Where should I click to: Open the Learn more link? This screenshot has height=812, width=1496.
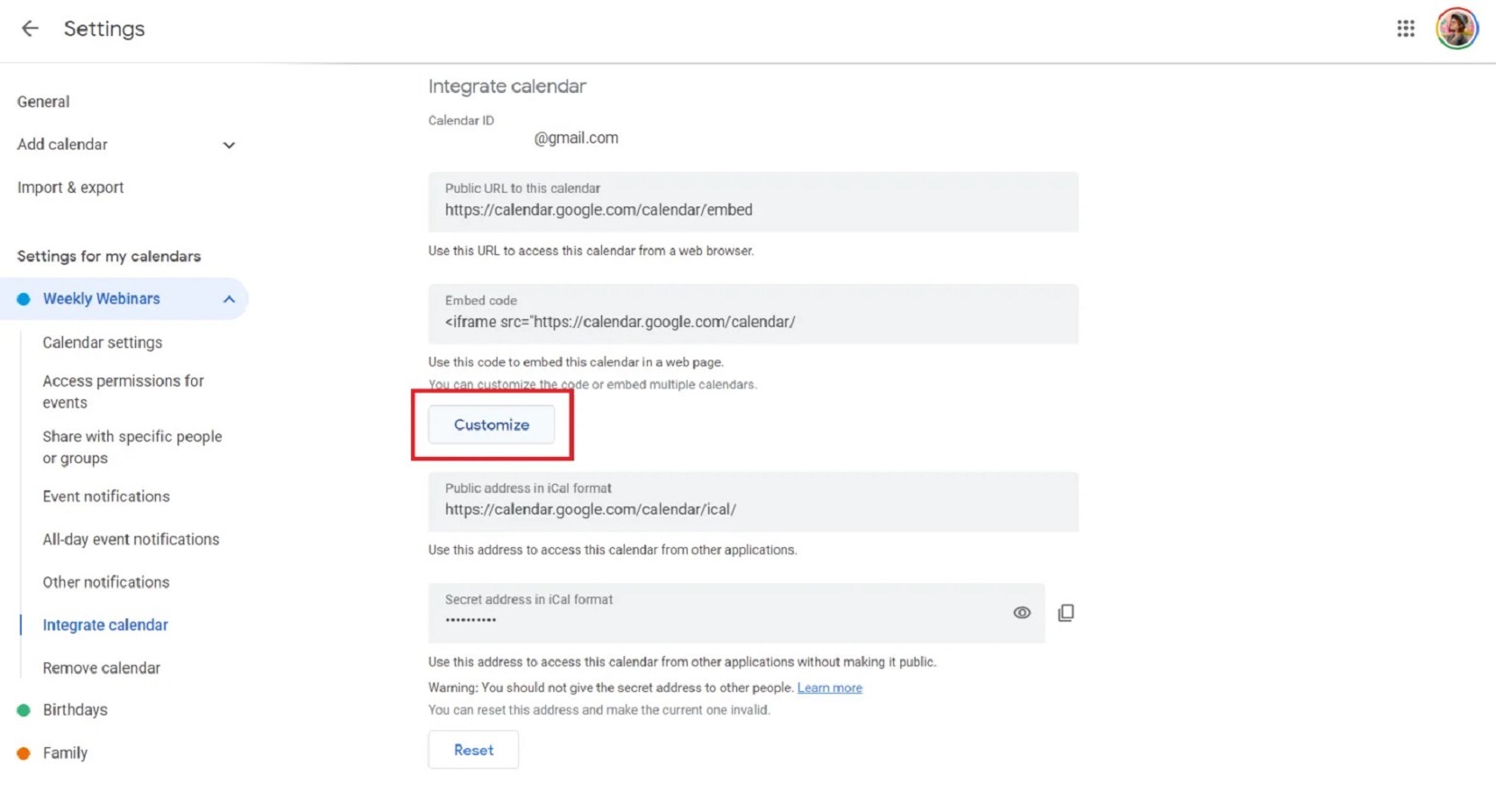829,687
